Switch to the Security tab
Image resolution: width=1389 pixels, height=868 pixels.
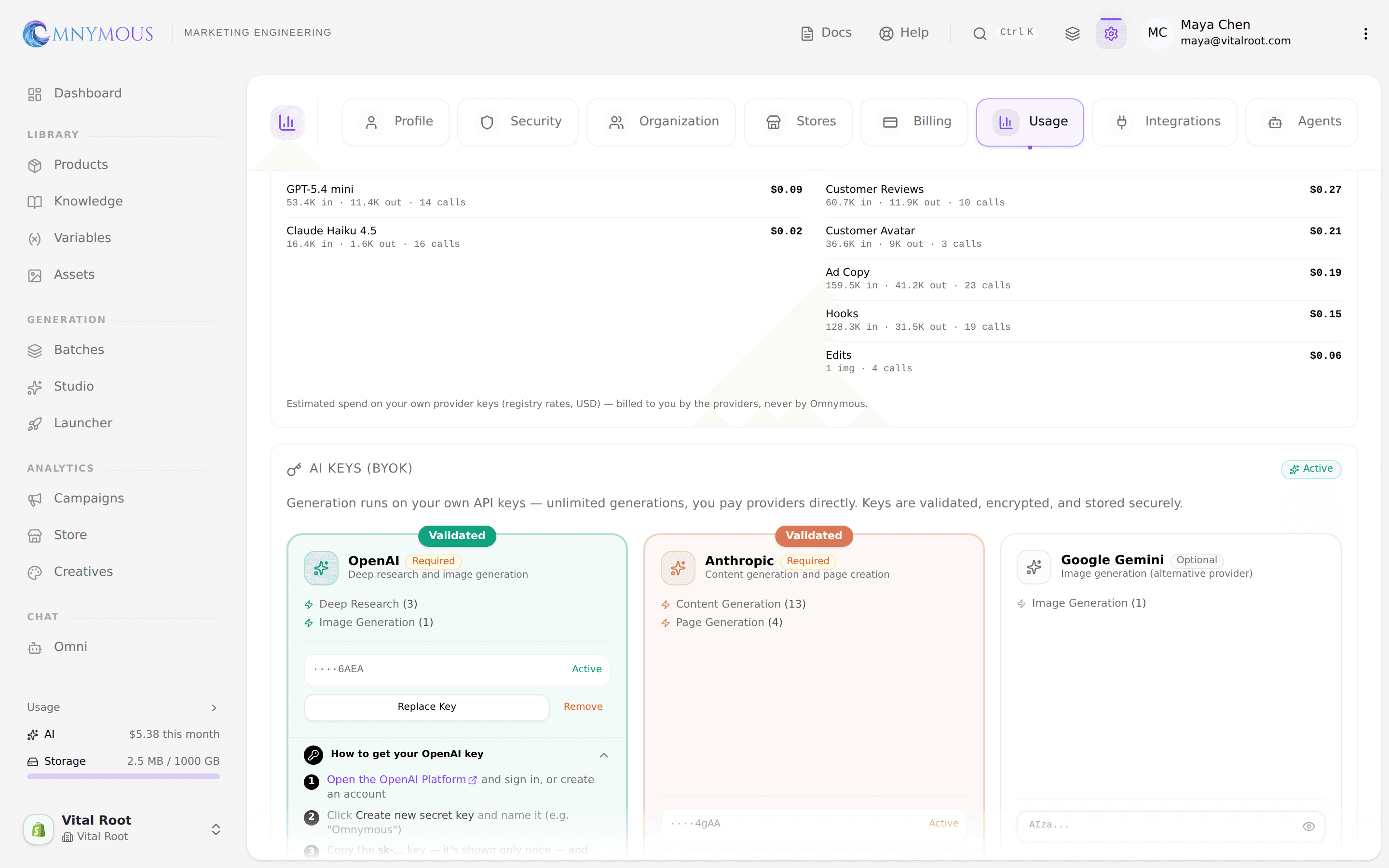517,122
